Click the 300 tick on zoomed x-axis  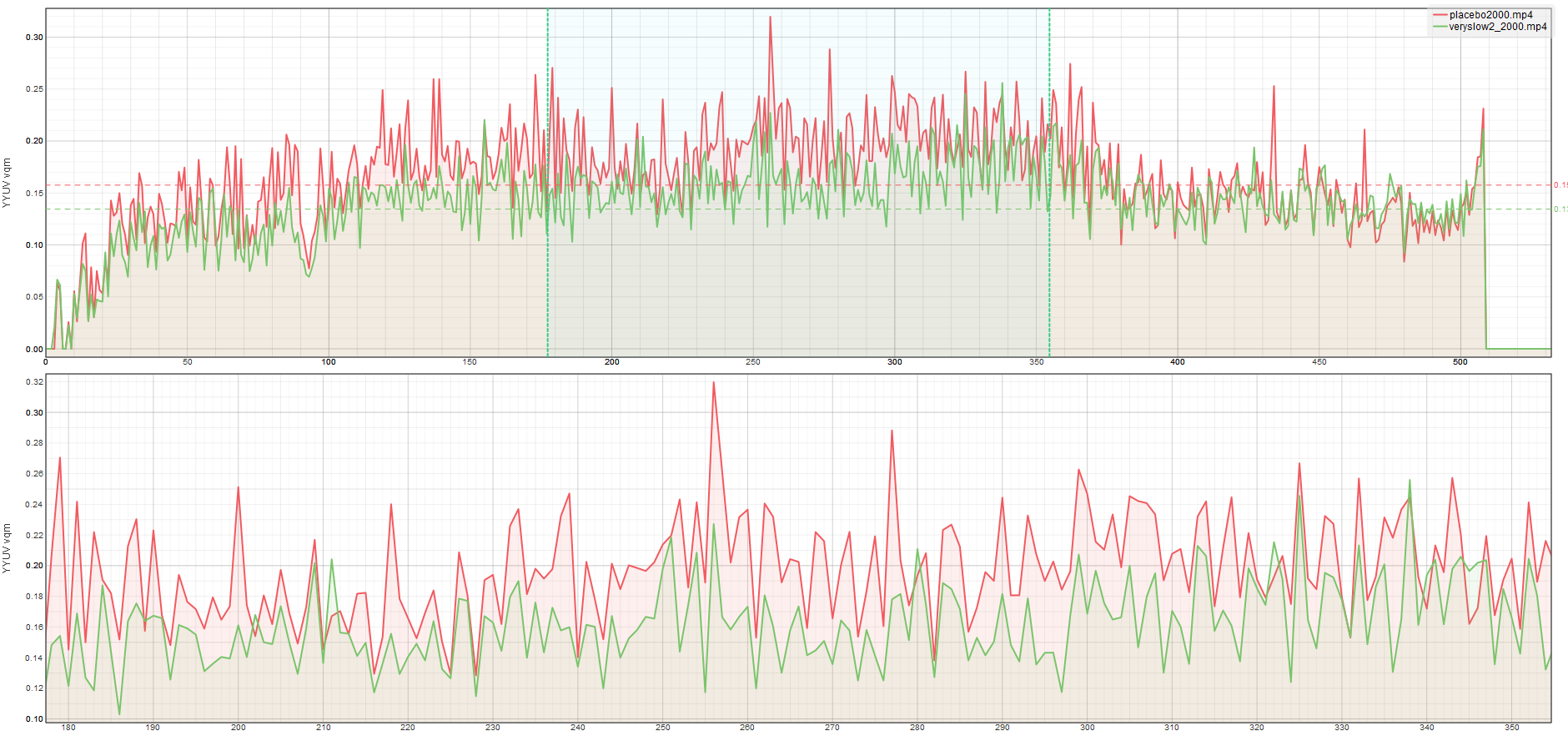click(1088, 727)
